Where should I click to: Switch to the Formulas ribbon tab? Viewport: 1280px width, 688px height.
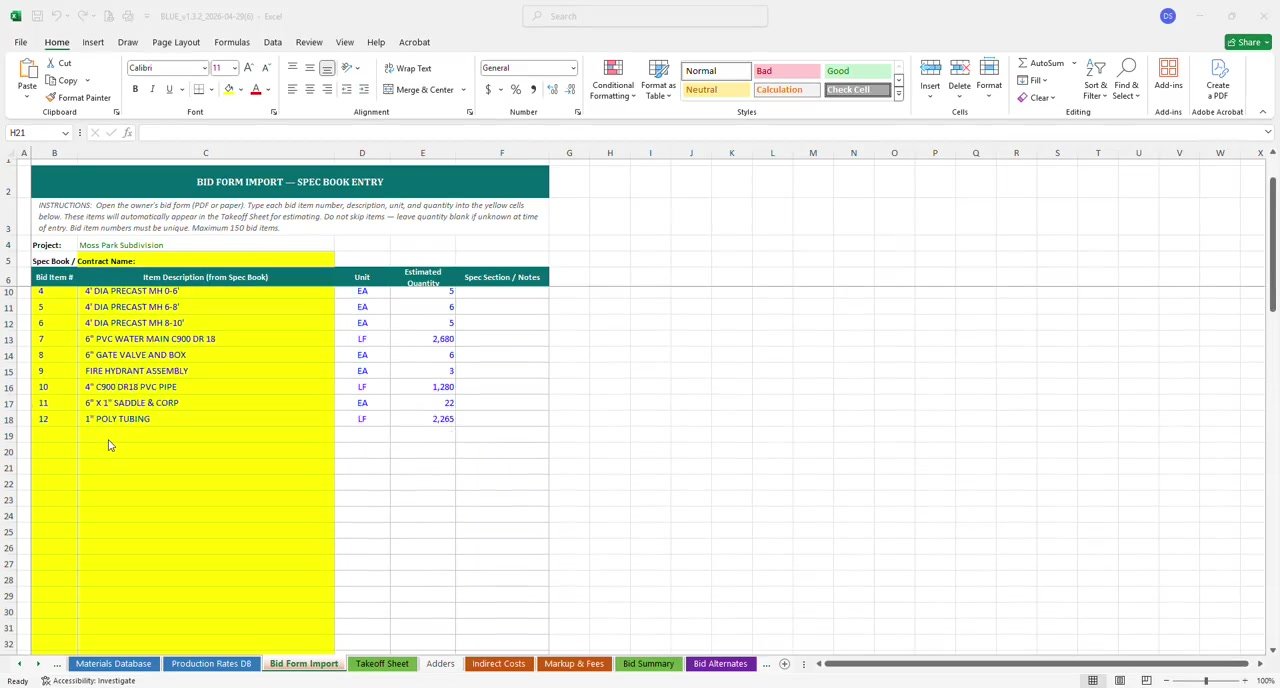pyautogui.click(x=232, y=42)
